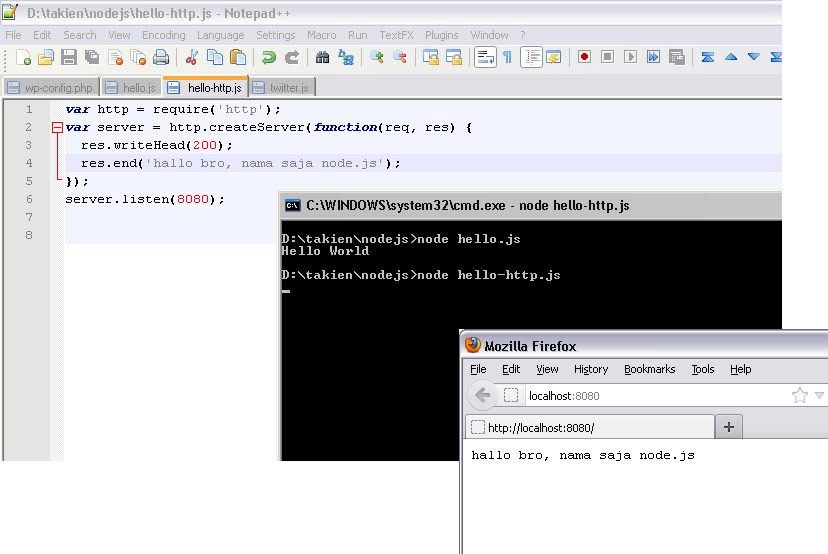Click the Synchronize Vertical Scrolling icon
Image resolution: width=828 pixels, height=554 pixels.
coord(430,57)
